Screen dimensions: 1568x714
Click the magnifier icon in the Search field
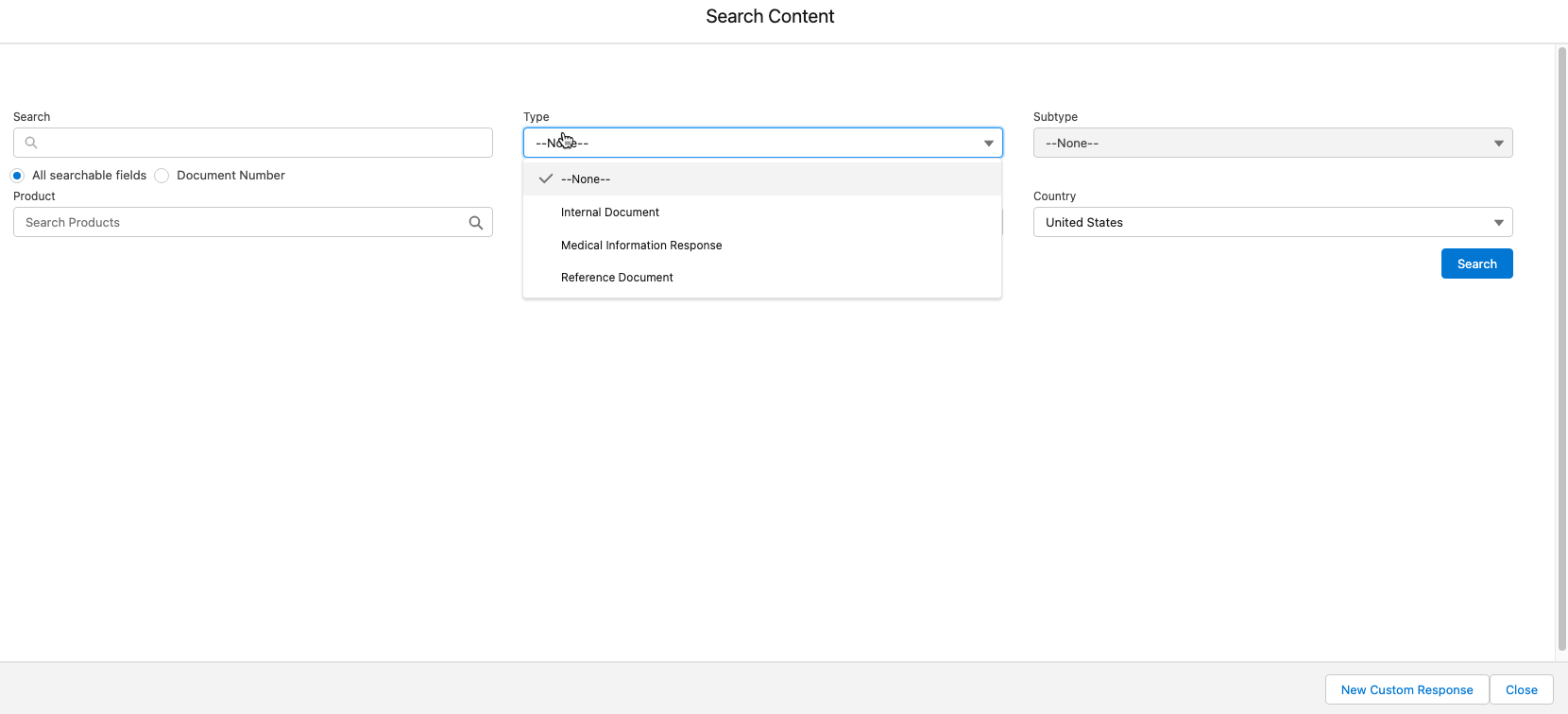click(31, 143)
